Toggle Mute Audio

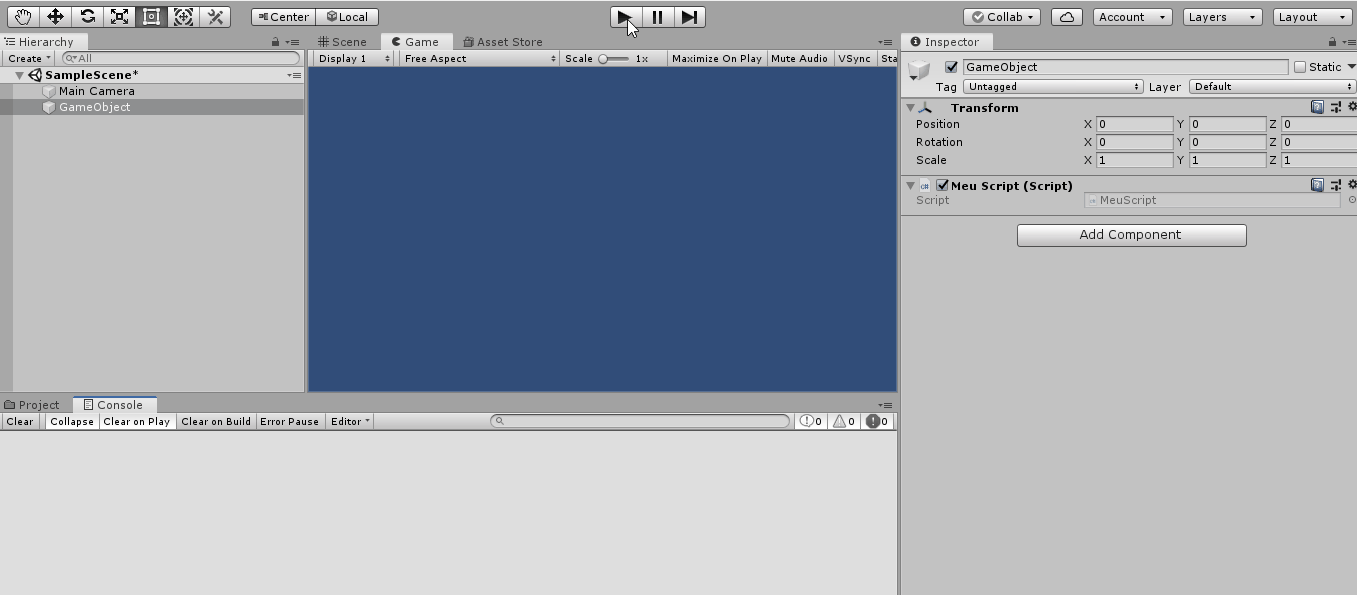pos(799,58)
